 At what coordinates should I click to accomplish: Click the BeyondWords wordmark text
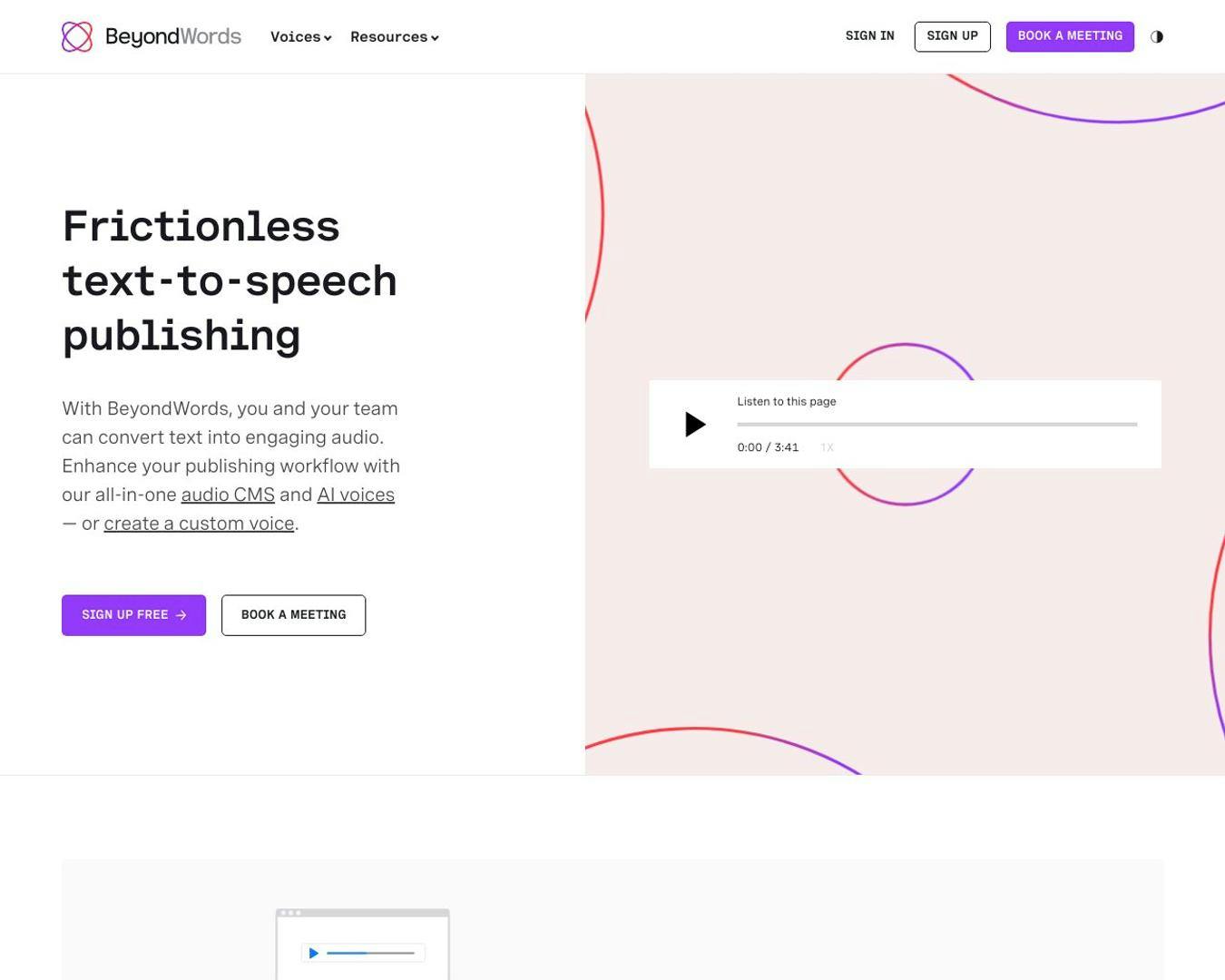point(173,36)
